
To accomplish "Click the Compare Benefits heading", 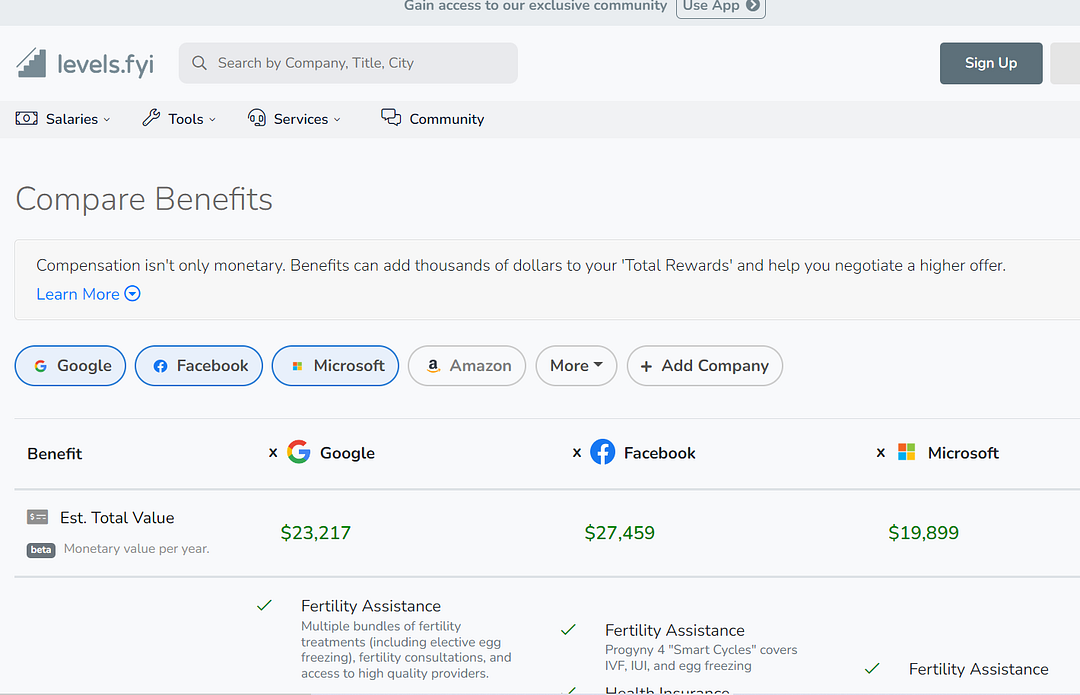I will pyautogui.click(x=144, y=199).
